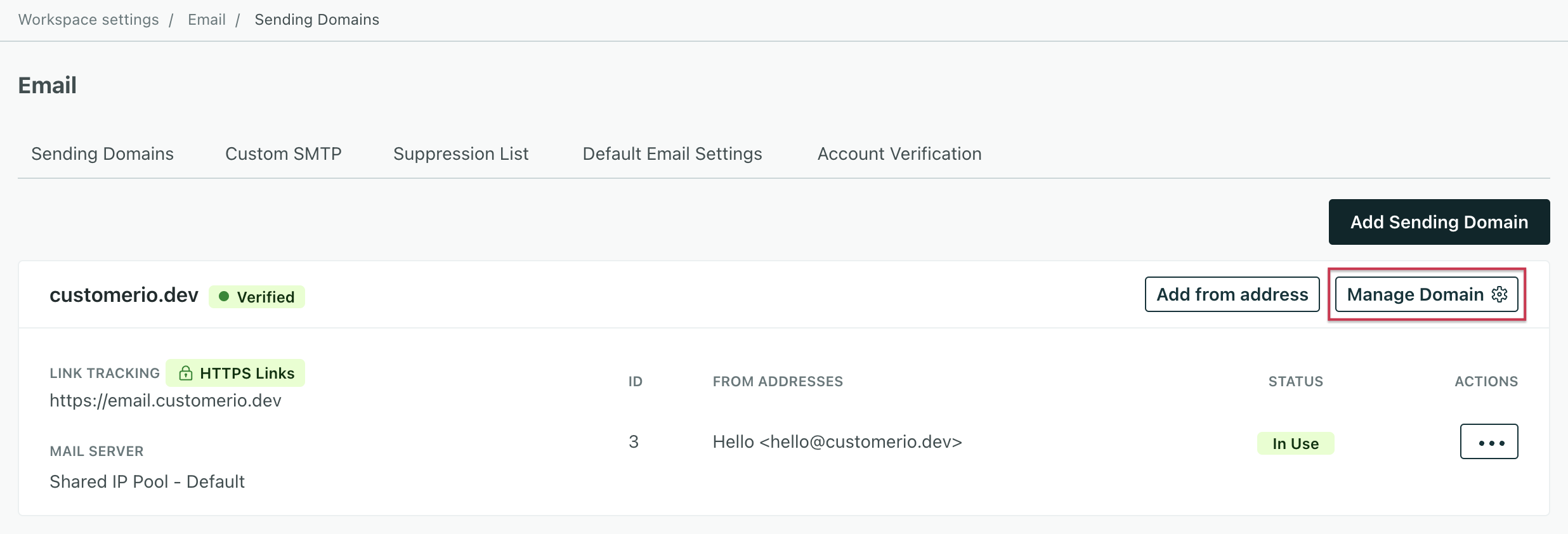Click the gear icon in Manage Domain
Image resolution: width=1568 pixels, height=534 pixels.
[1499, 294]
